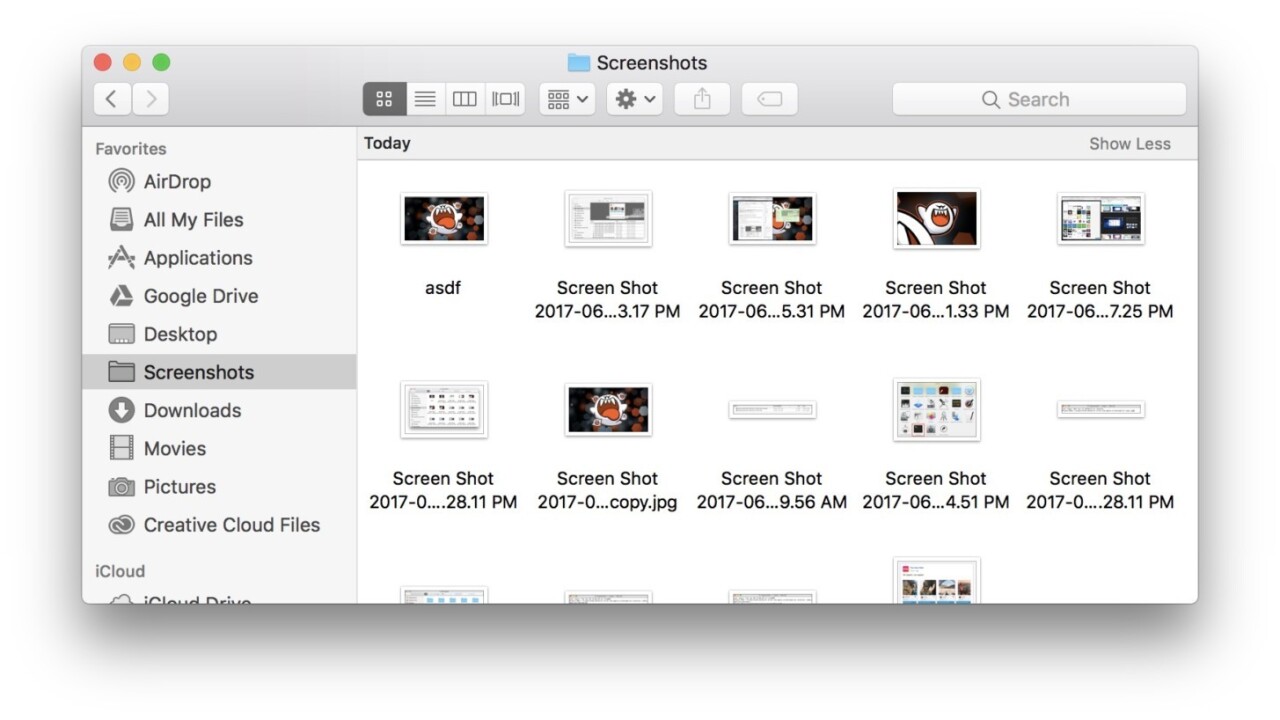
Task: Select the asdf image thumbnail
Action: click(443, 218)
